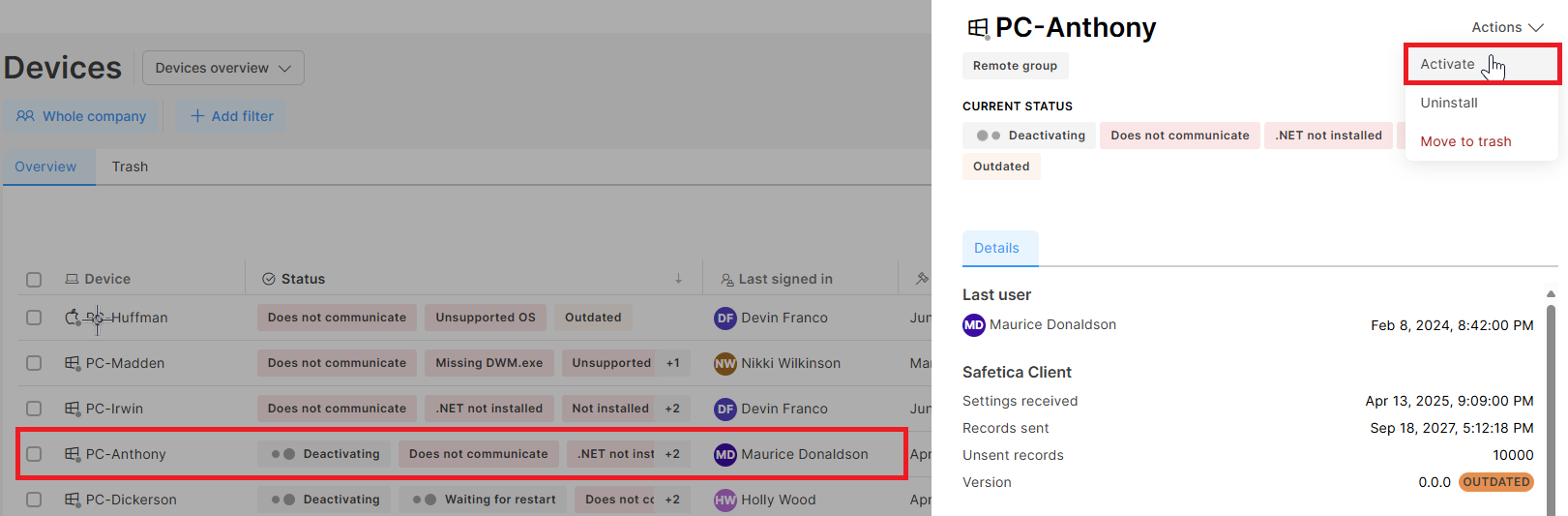
Task: Click the MD avatar of Maurice Donaldson in table
Action: (725, 454)
